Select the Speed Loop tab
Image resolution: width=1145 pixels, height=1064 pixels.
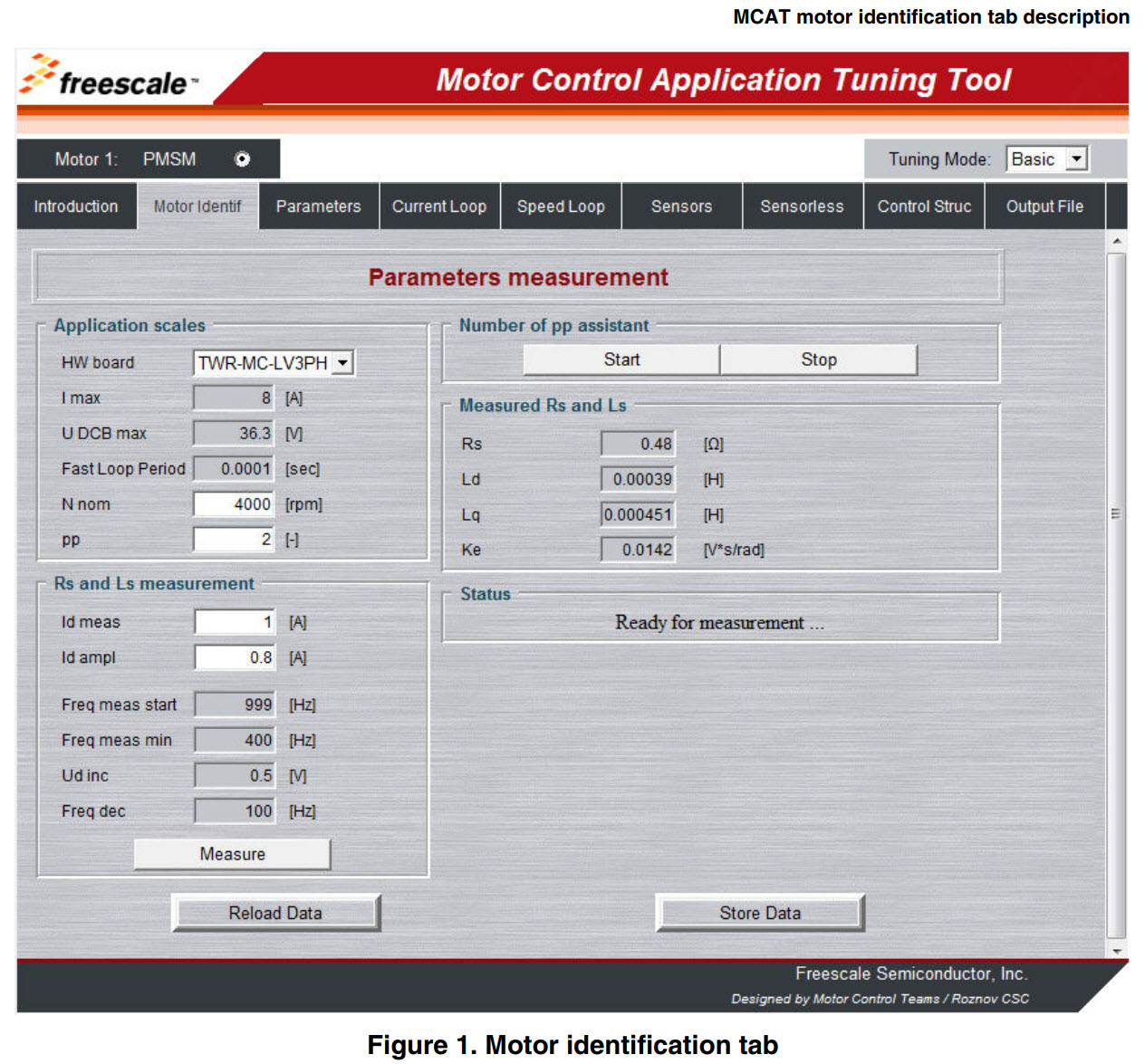tap(560, 206)
